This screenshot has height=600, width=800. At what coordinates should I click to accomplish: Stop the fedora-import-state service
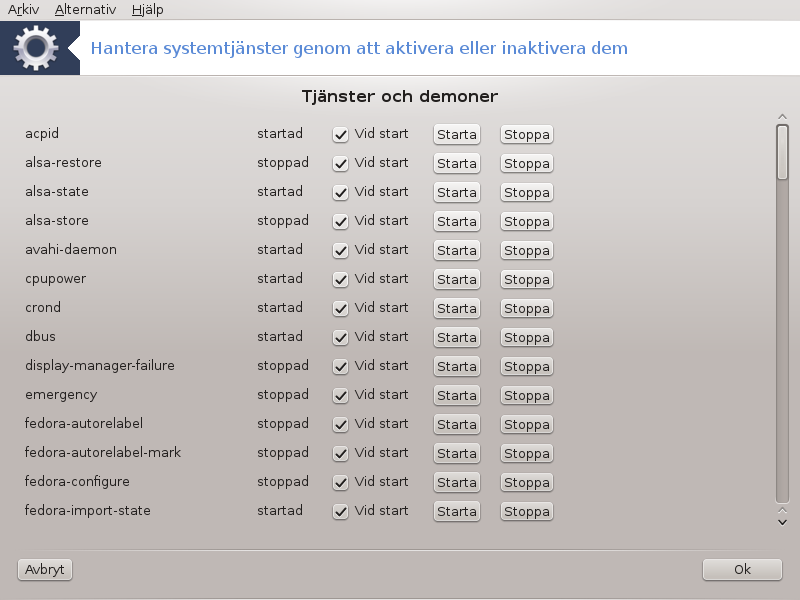[527, 511]
